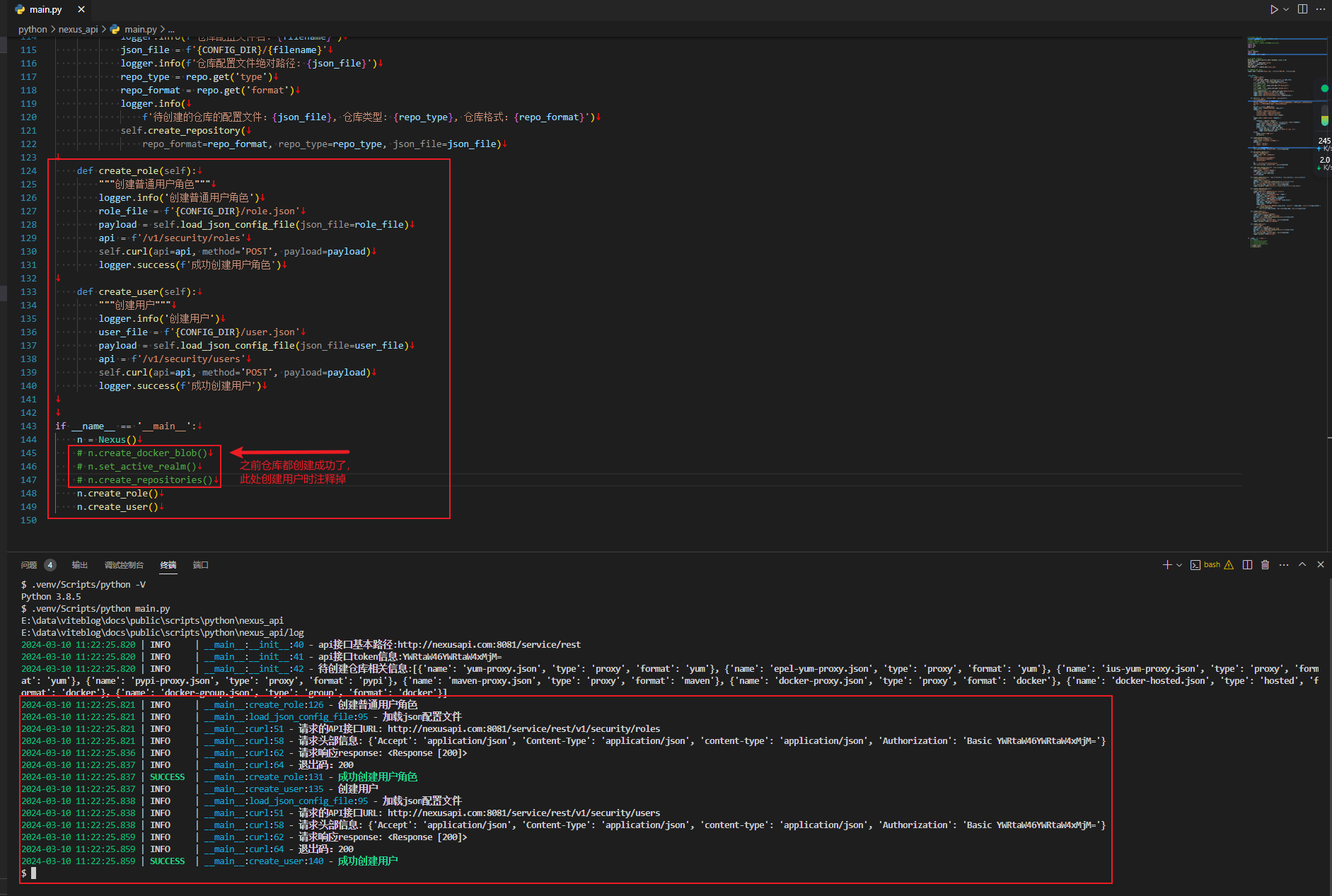Screen dimensions: 1332x896
Task: Click self.create_repository( on line 121
Action: click(183, 130)
